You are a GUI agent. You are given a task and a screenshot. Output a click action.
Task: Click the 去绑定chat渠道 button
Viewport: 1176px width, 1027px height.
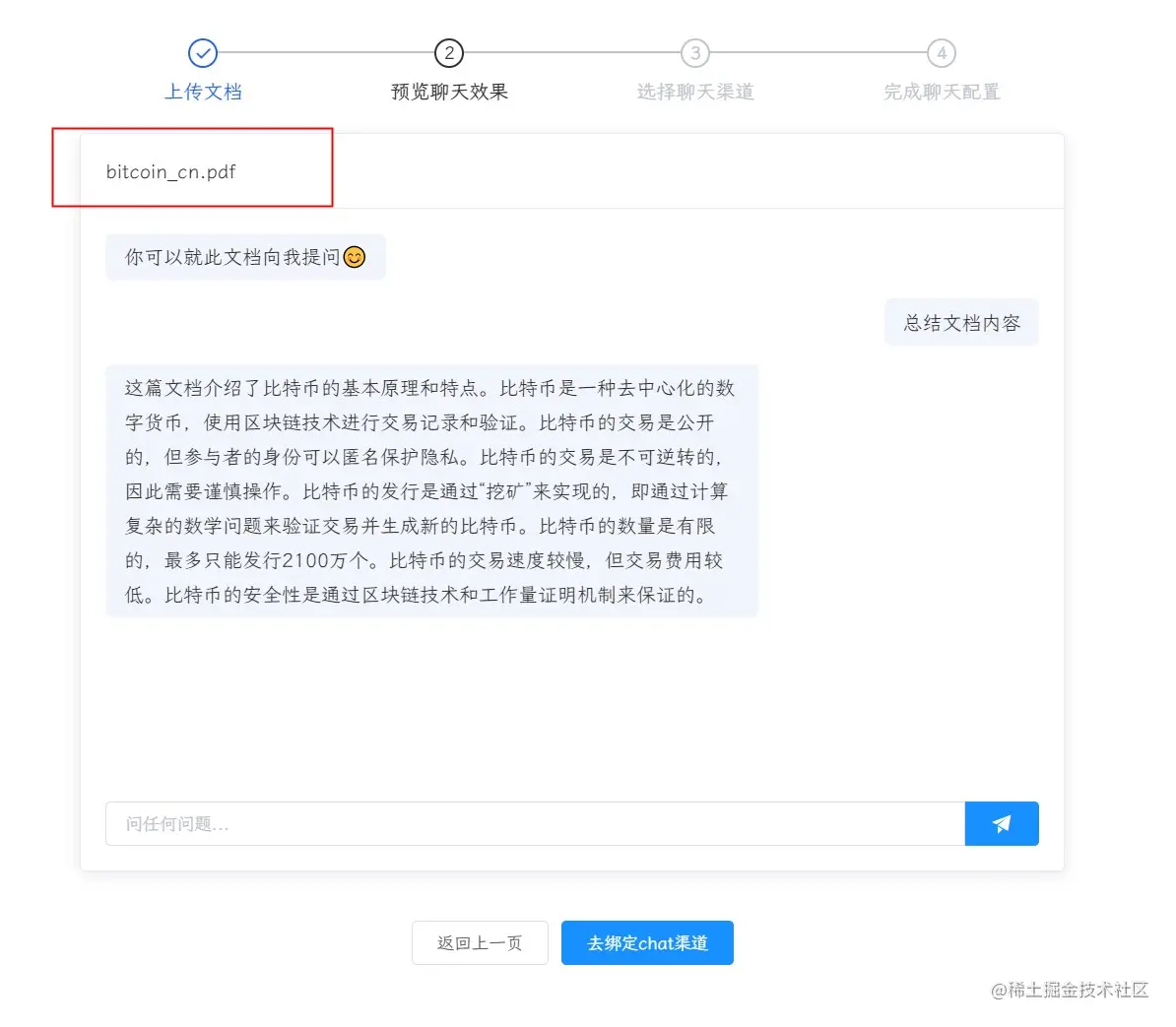pyautogui.click(x=647, y=942)
